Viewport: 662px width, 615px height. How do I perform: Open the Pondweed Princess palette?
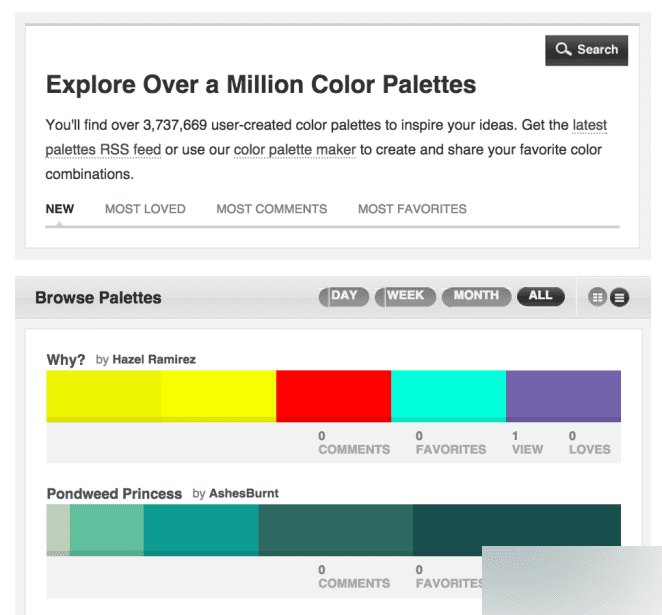tap(114, 494)
